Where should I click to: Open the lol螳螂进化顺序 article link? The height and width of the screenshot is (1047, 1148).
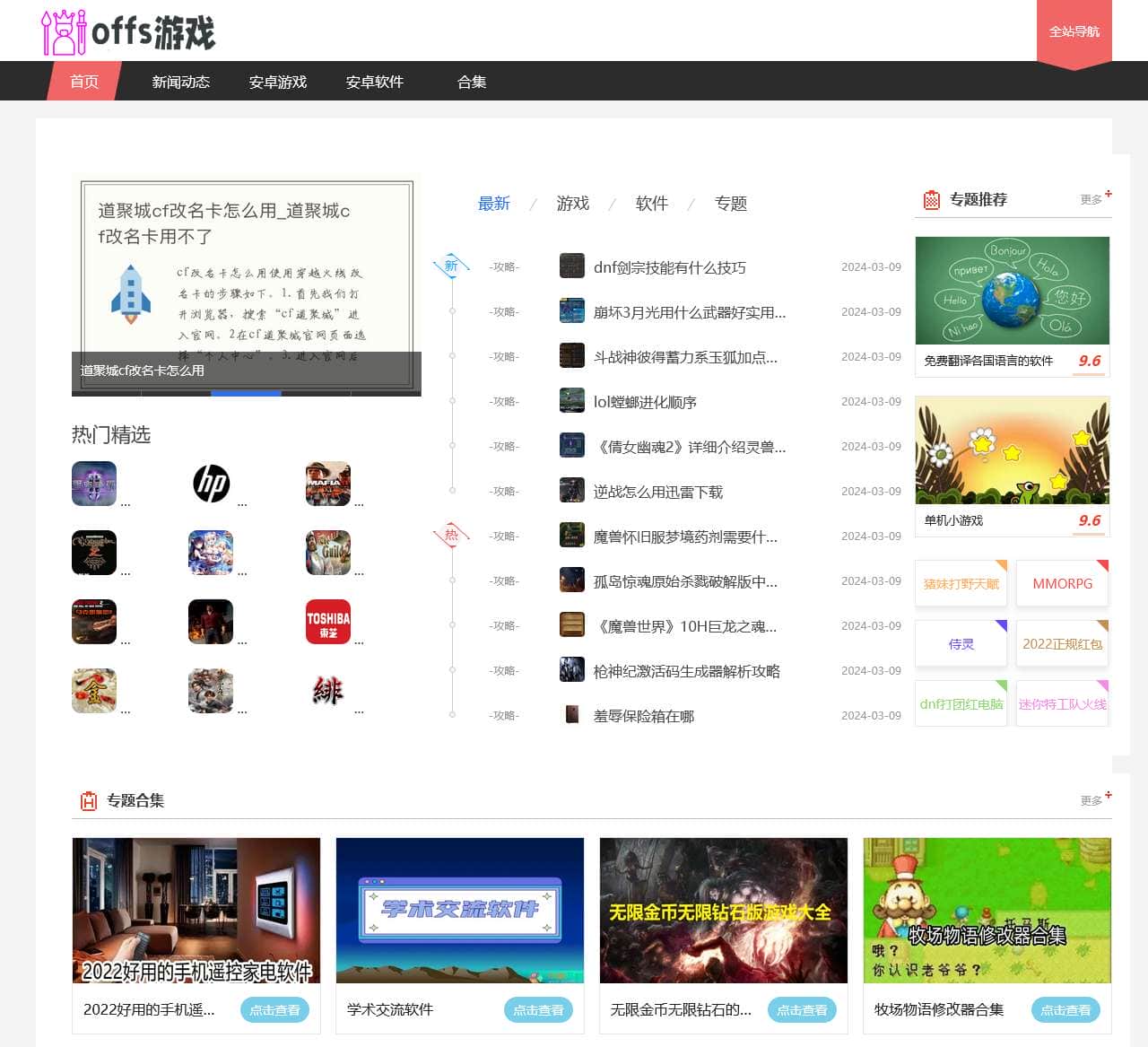(x=645, y=402)
